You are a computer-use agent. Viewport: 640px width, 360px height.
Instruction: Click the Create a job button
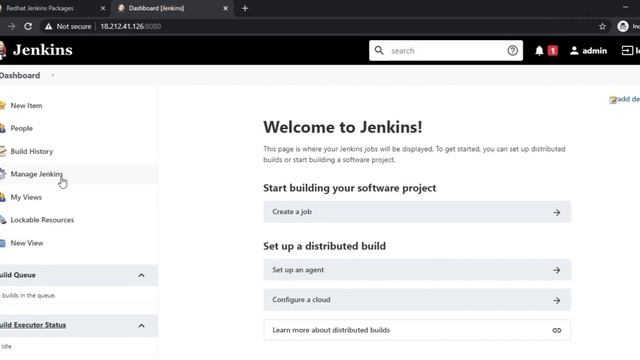click(417, 212)
